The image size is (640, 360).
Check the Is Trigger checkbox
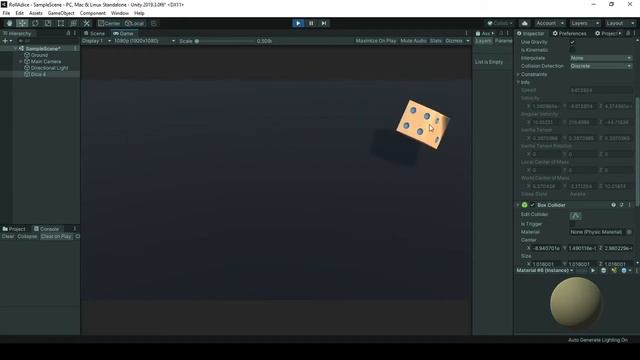click(572, 224)
